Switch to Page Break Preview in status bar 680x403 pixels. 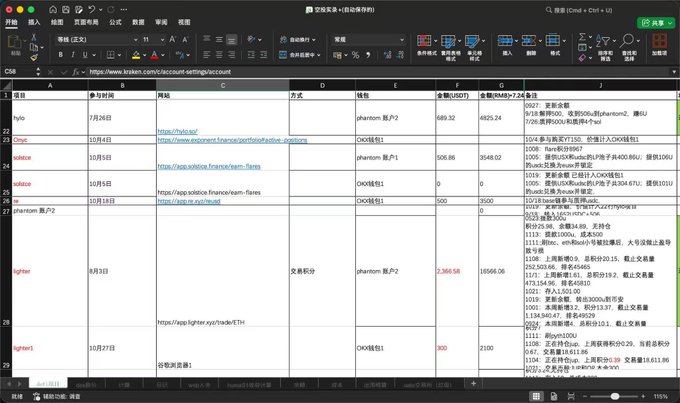(x=571, y=396)
